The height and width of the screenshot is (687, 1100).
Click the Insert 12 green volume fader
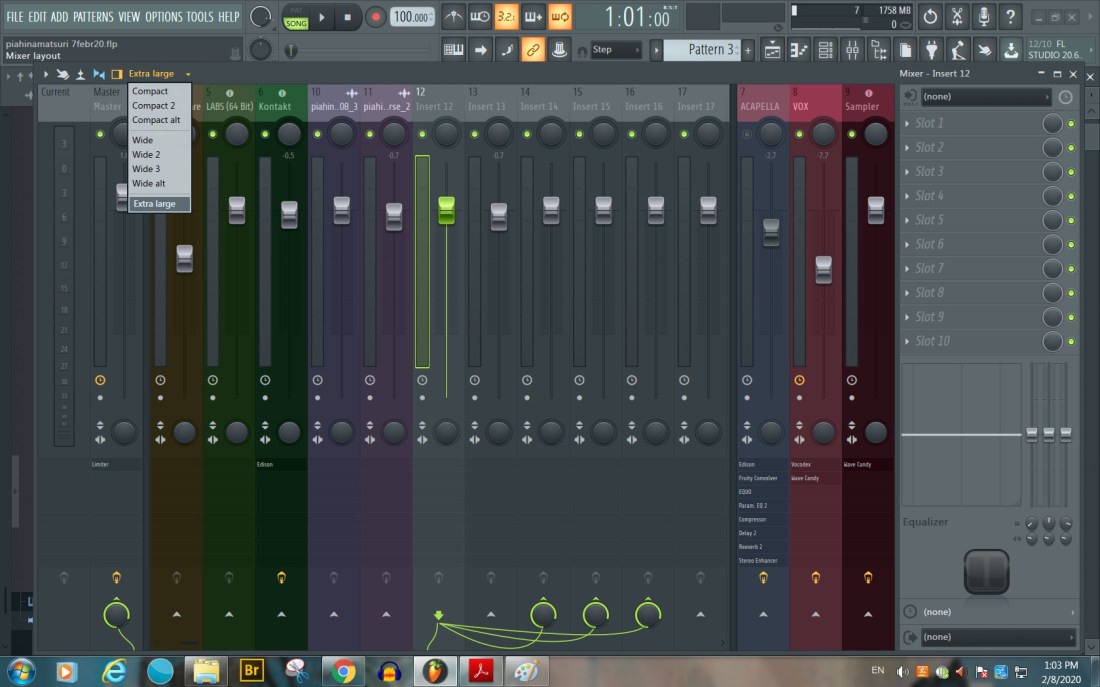pos(446,209)
